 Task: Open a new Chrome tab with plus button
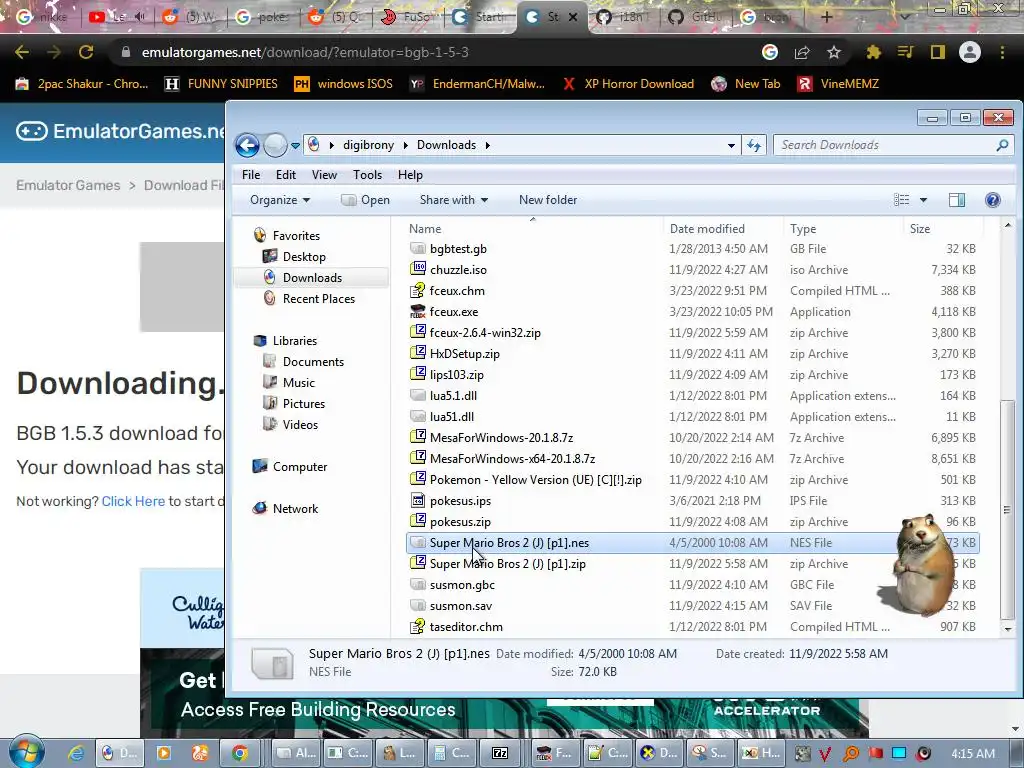coord(826,17)
